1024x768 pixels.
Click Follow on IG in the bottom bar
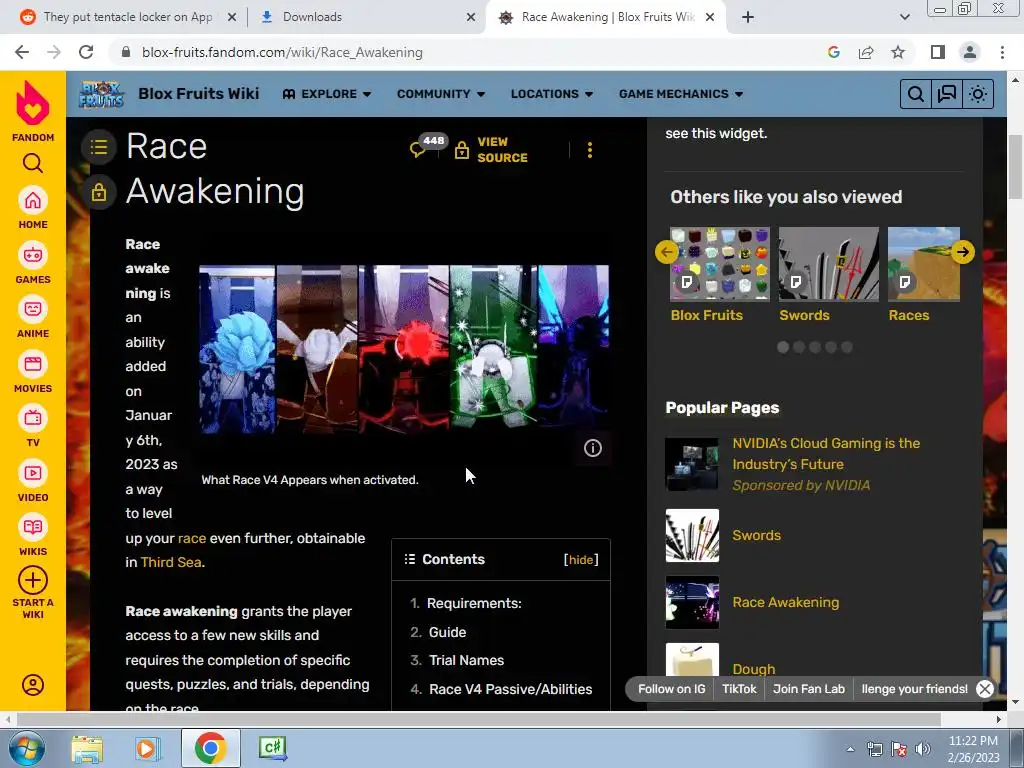[671, 689]
